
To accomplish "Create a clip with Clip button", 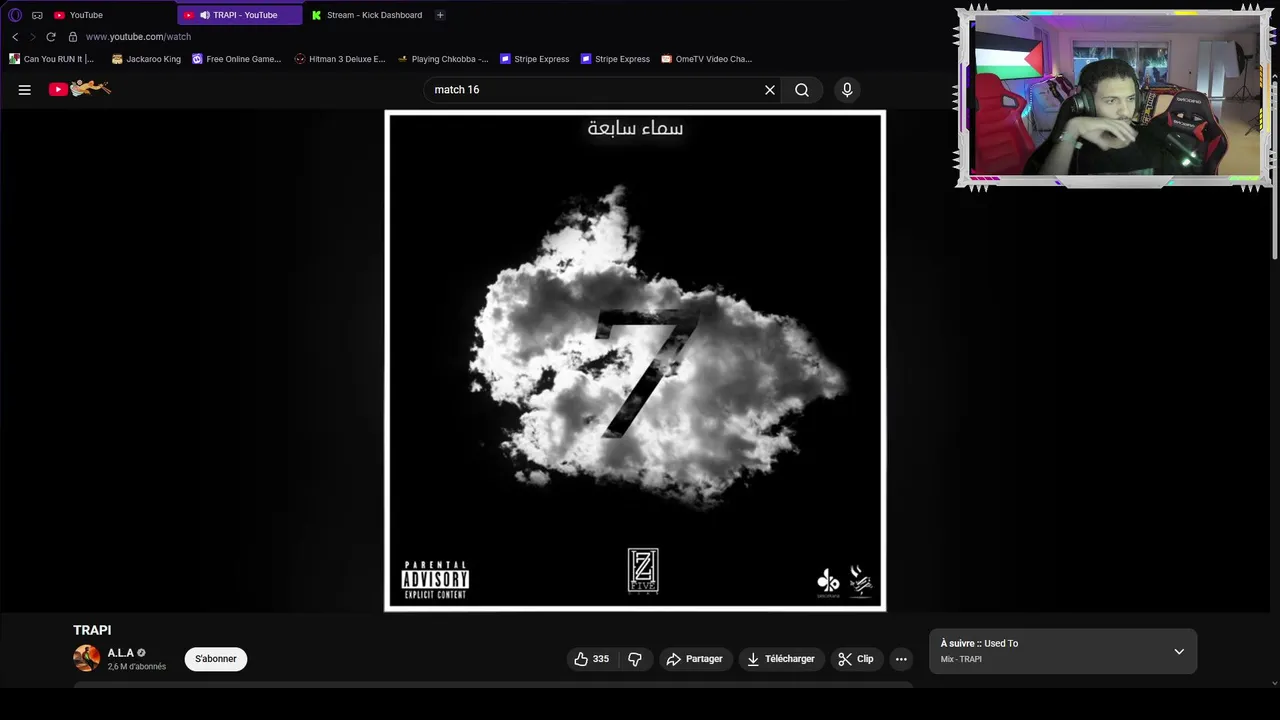I will [x=856, y=659].
